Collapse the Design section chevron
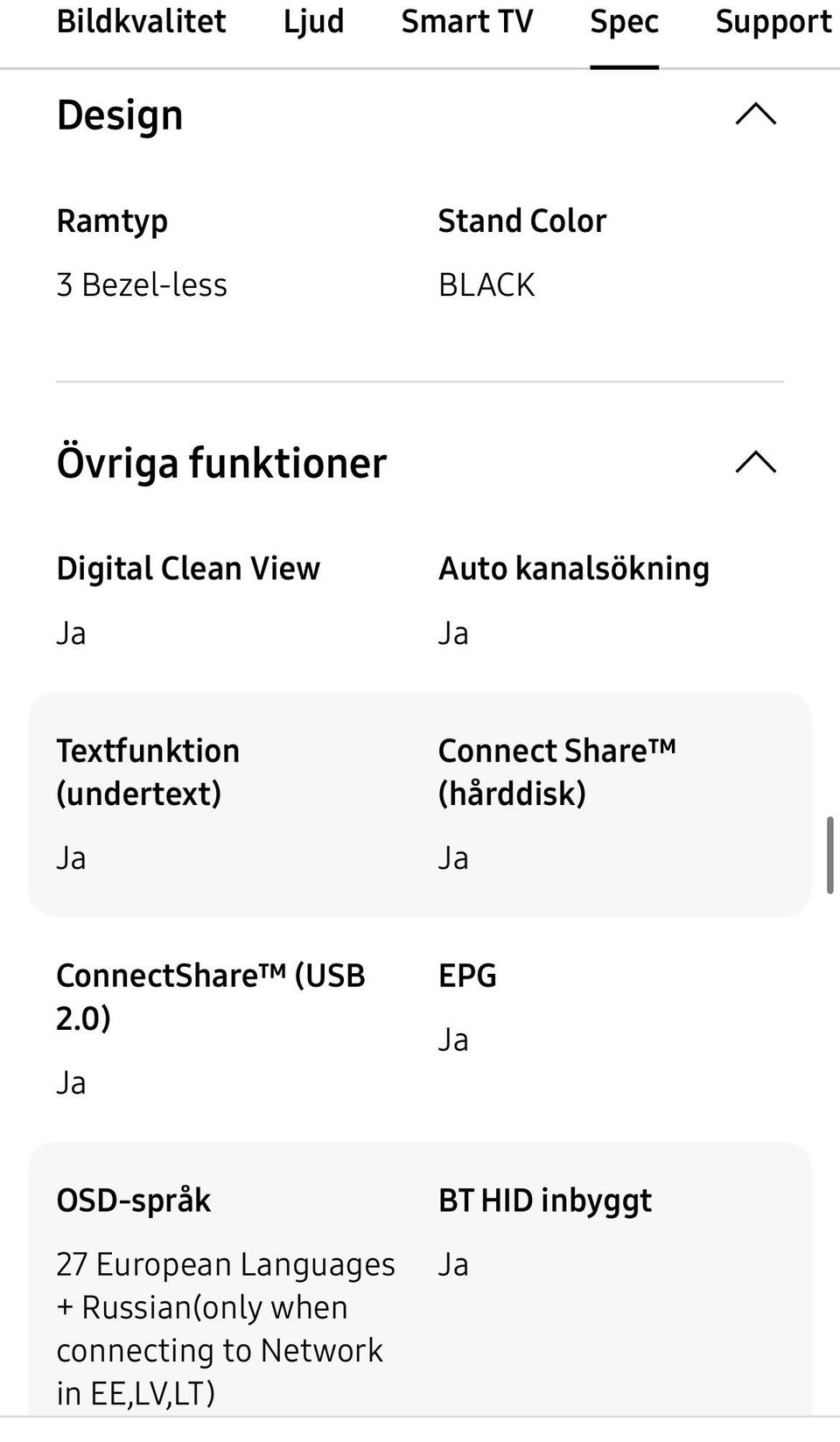Image resolution: width=840 pixels, height=1442 pixels. 756,115
